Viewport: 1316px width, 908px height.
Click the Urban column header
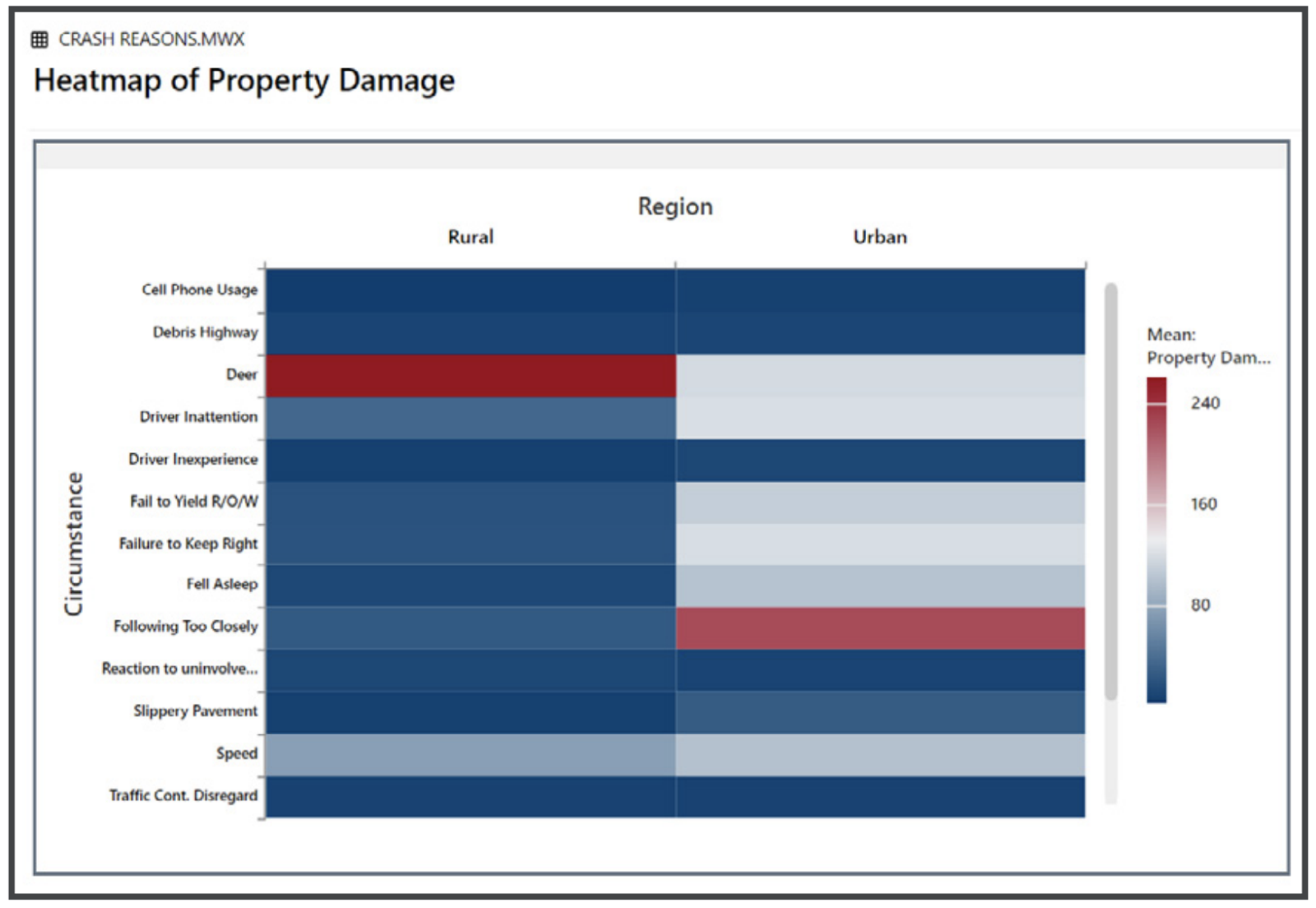point(880,237)
